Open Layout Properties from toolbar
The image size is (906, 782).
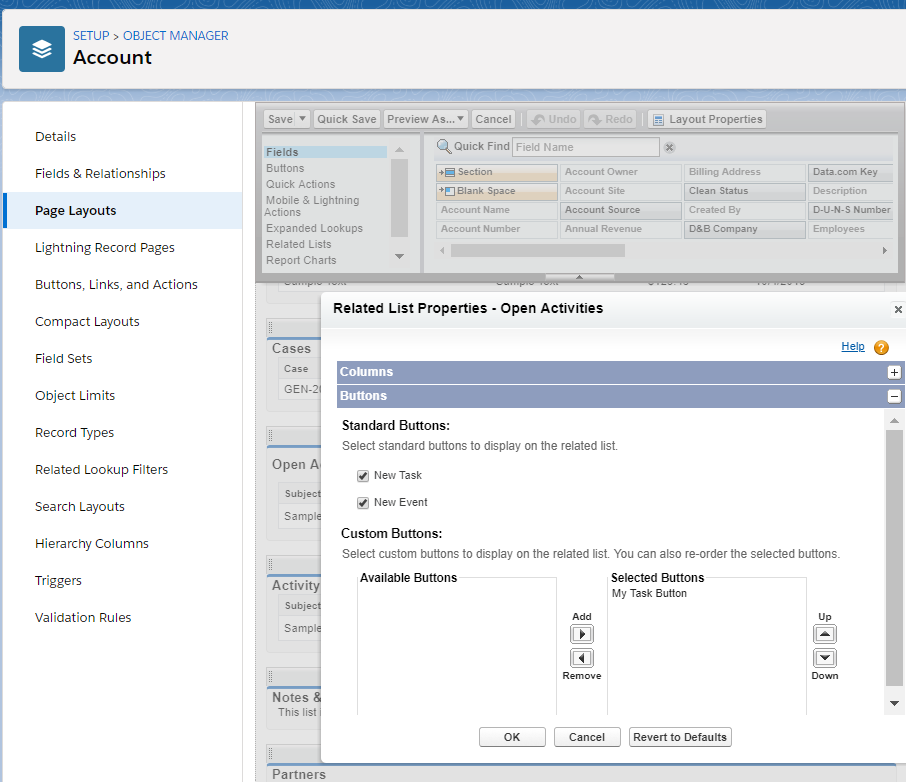point(706,119)
